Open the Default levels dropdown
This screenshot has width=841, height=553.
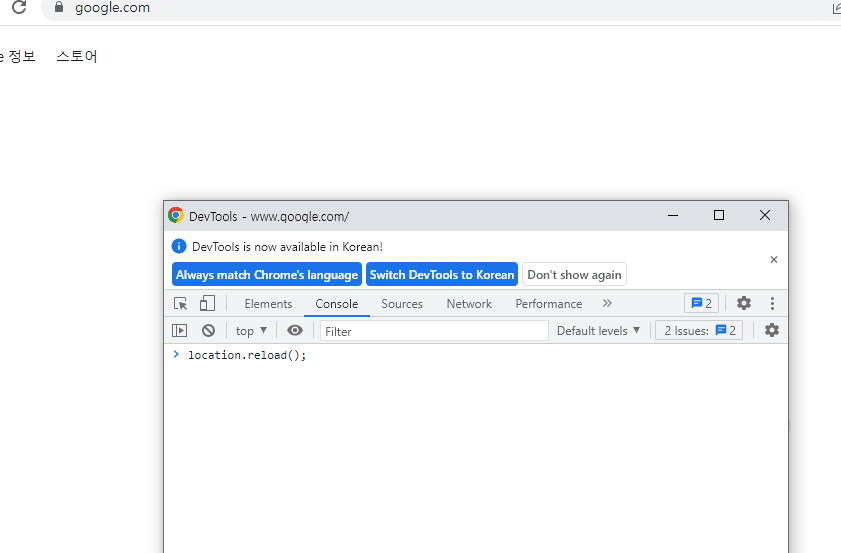[x=599, y=331]
